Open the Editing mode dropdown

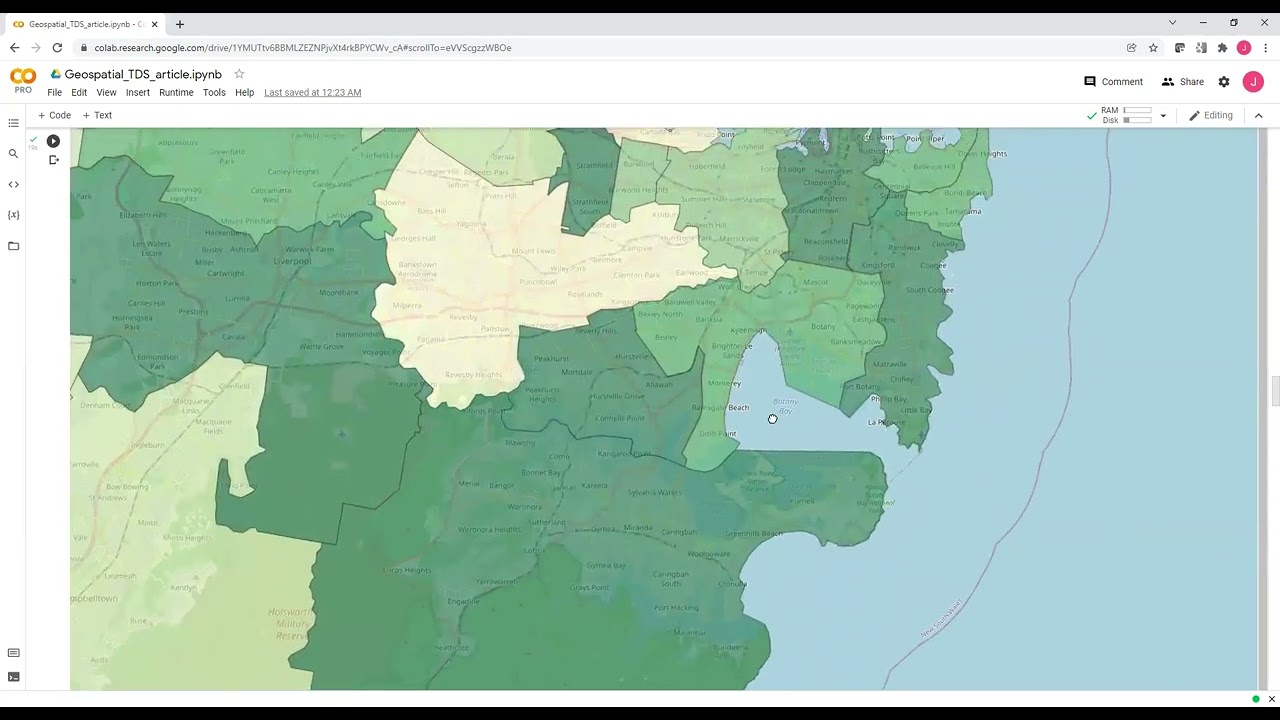tap(1211, 115)
